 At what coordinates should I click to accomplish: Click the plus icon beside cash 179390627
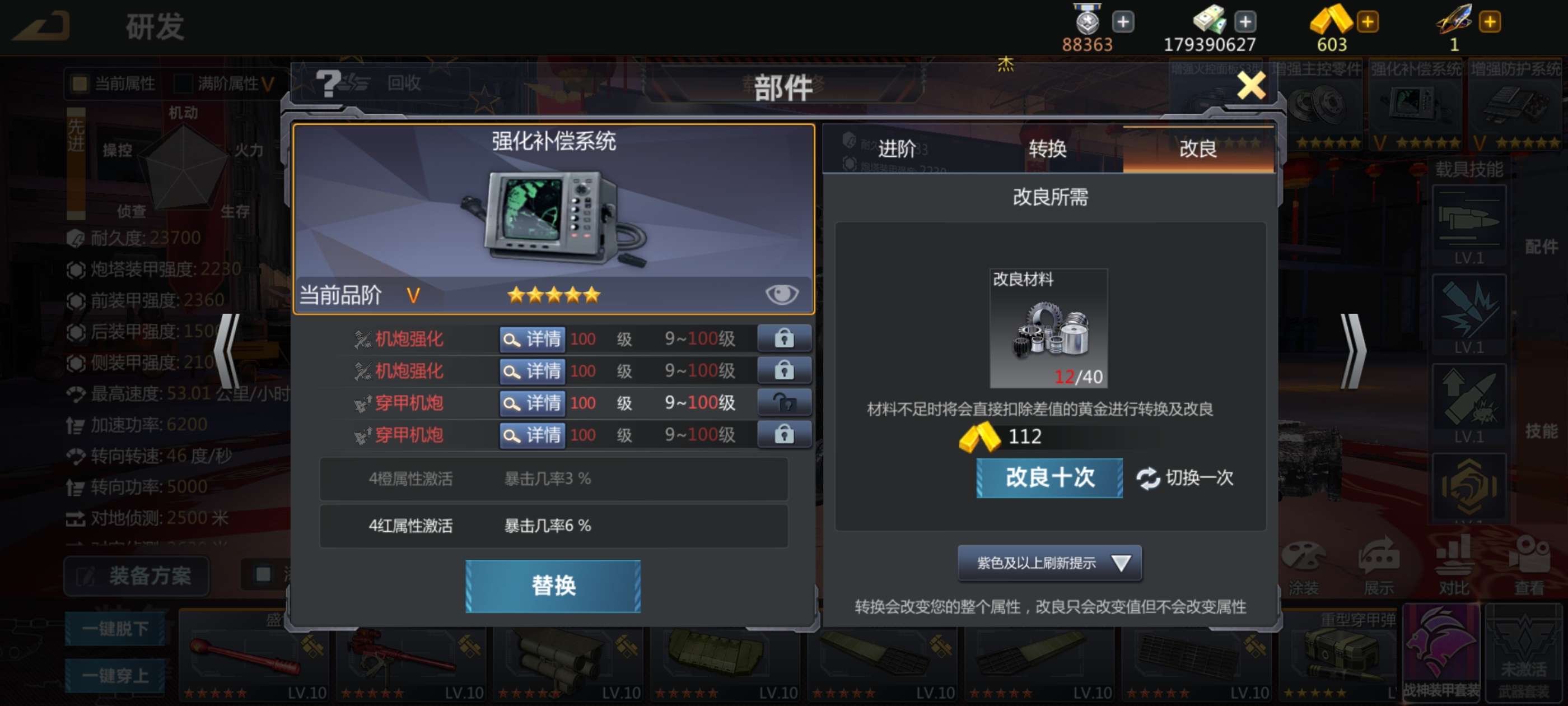1245,22
